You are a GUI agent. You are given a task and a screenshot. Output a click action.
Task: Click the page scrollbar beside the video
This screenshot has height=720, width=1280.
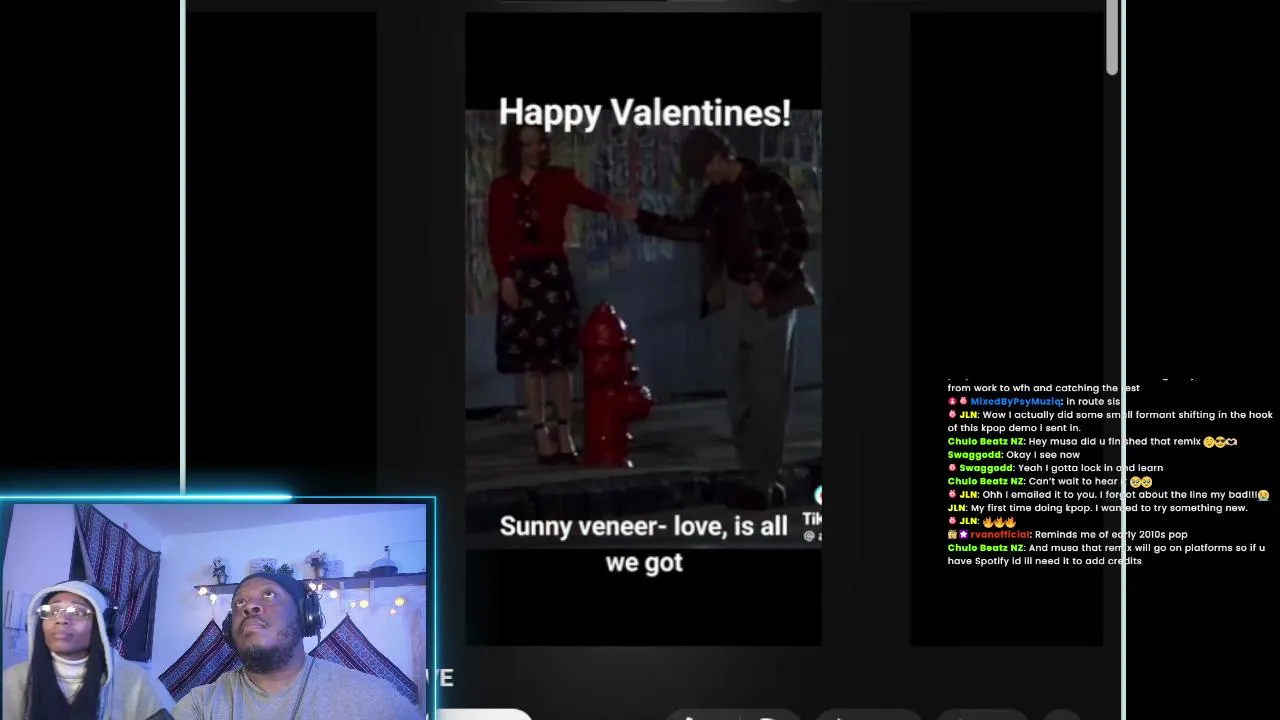point(1112,39)
